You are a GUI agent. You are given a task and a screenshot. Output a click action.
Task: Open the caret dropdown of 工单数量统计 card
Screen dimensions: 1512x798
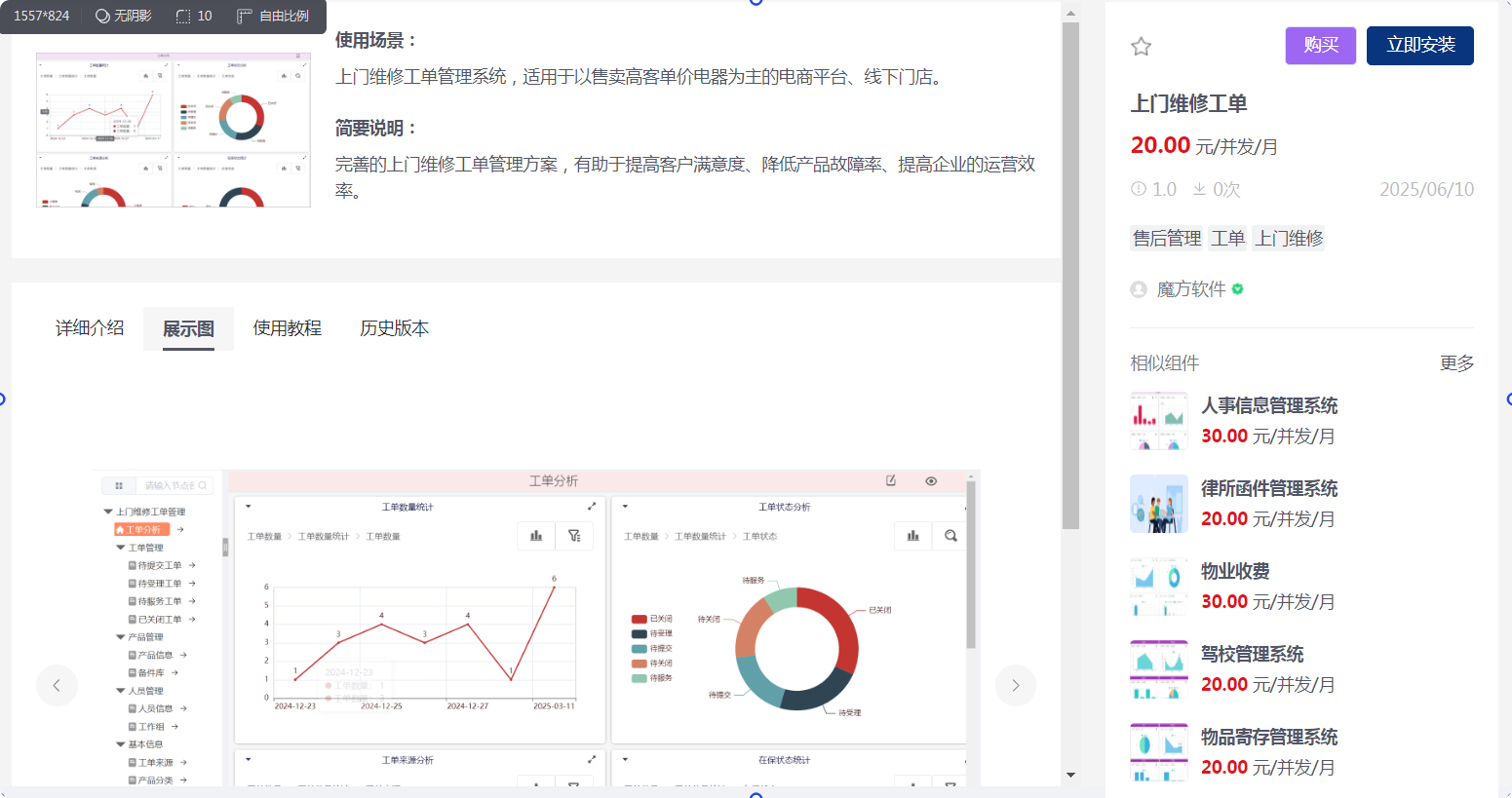coord(249,507)
